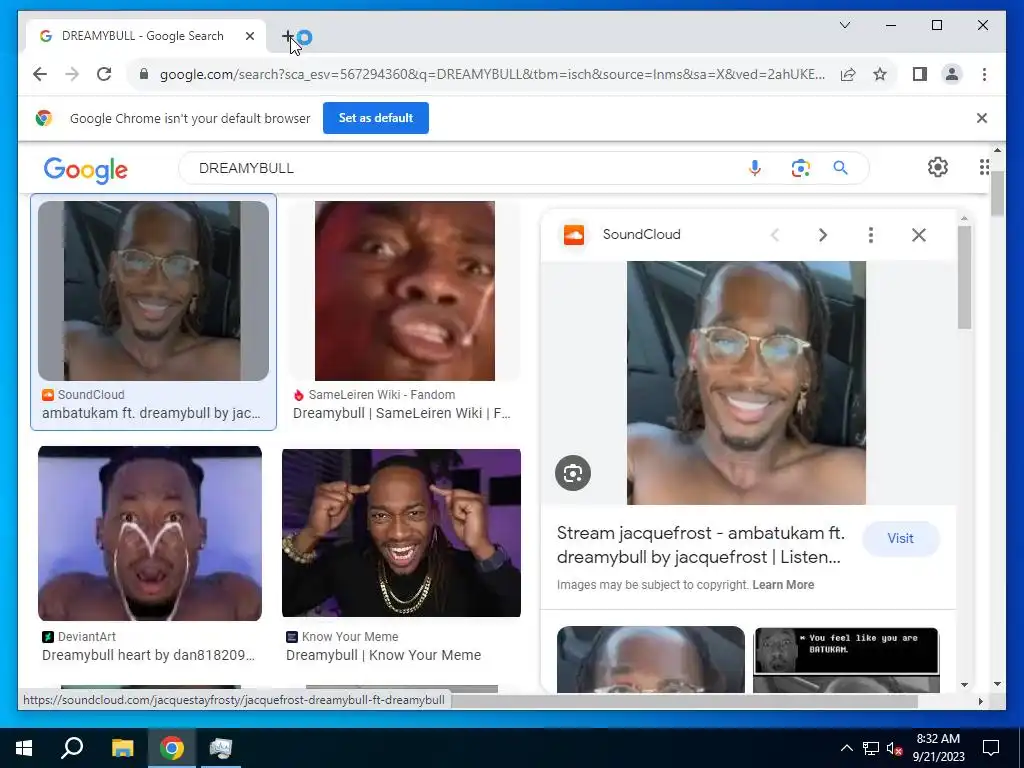
Task: Open Google quick settings gear
Action: [x=938, y=167]
